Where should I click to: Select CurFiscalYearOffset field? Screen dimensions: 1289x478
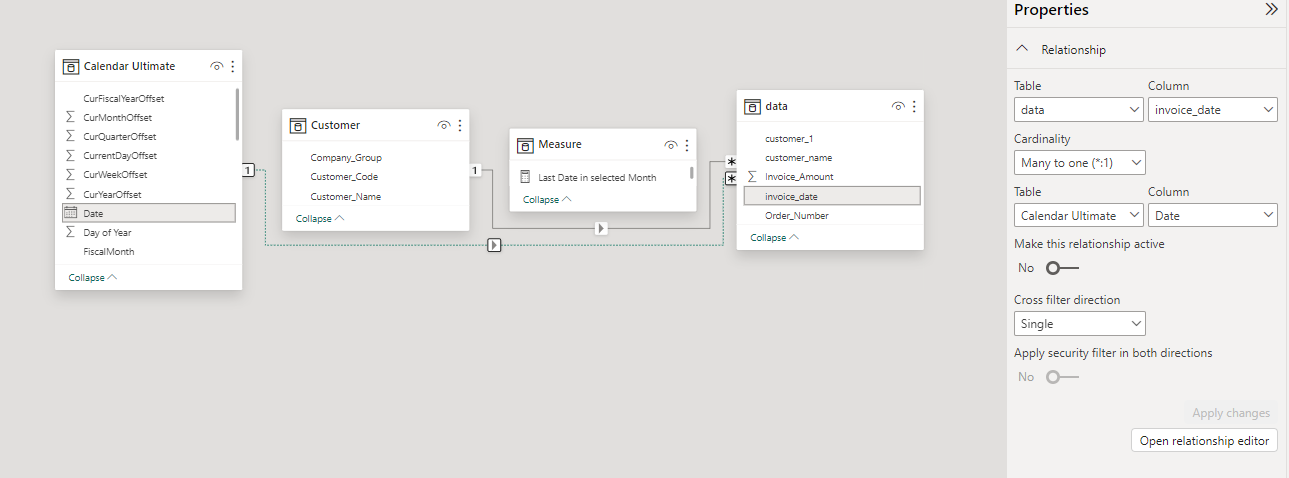[x=124, y=98]
